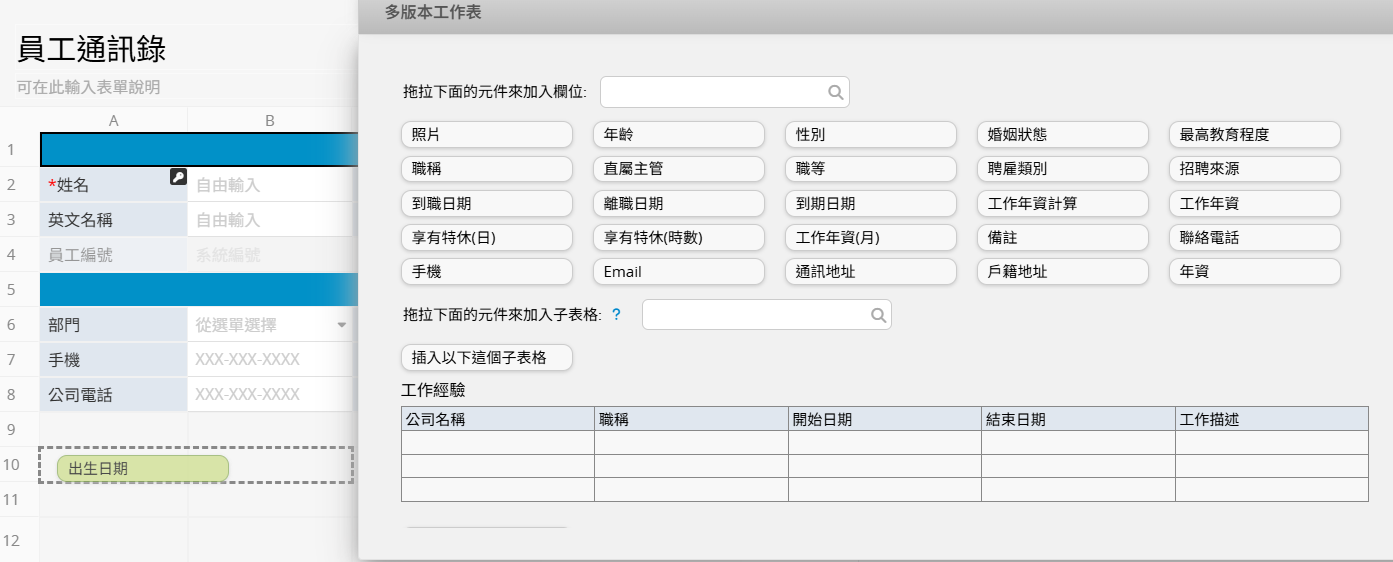Click search magnifier in field search box

(835, 93)
